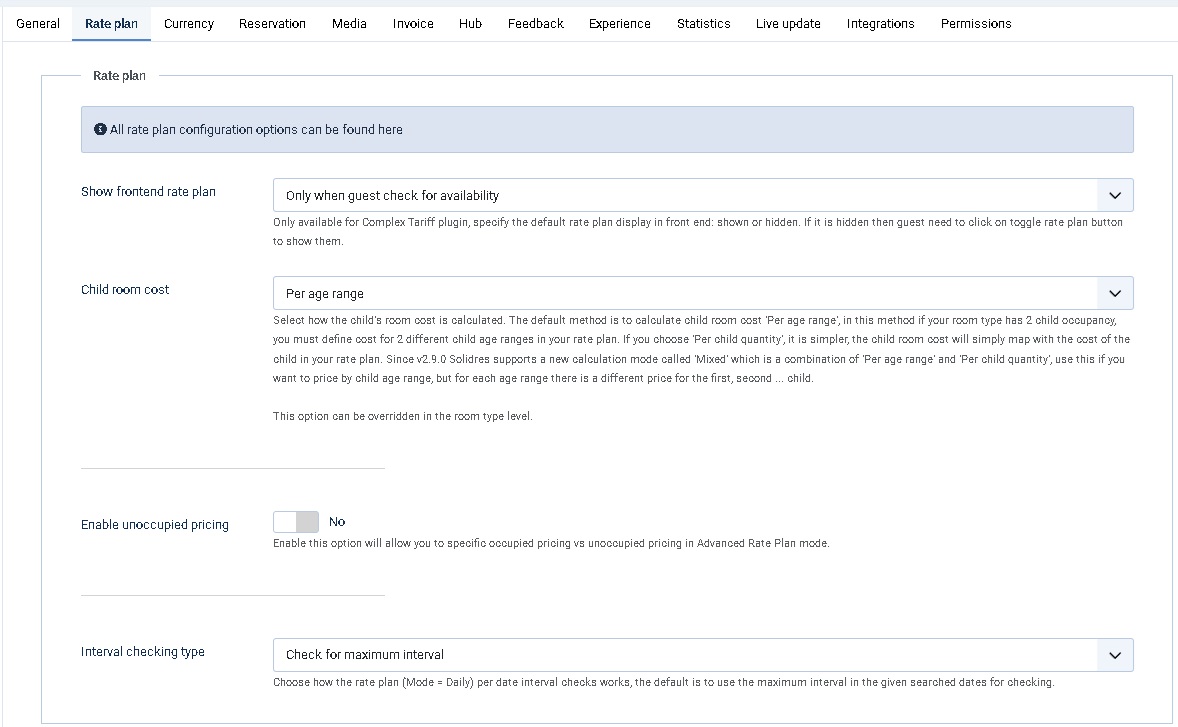1178x727 pixels.
Task: Open the Interval checking type dropdown
Action: [x=702, y=655]
